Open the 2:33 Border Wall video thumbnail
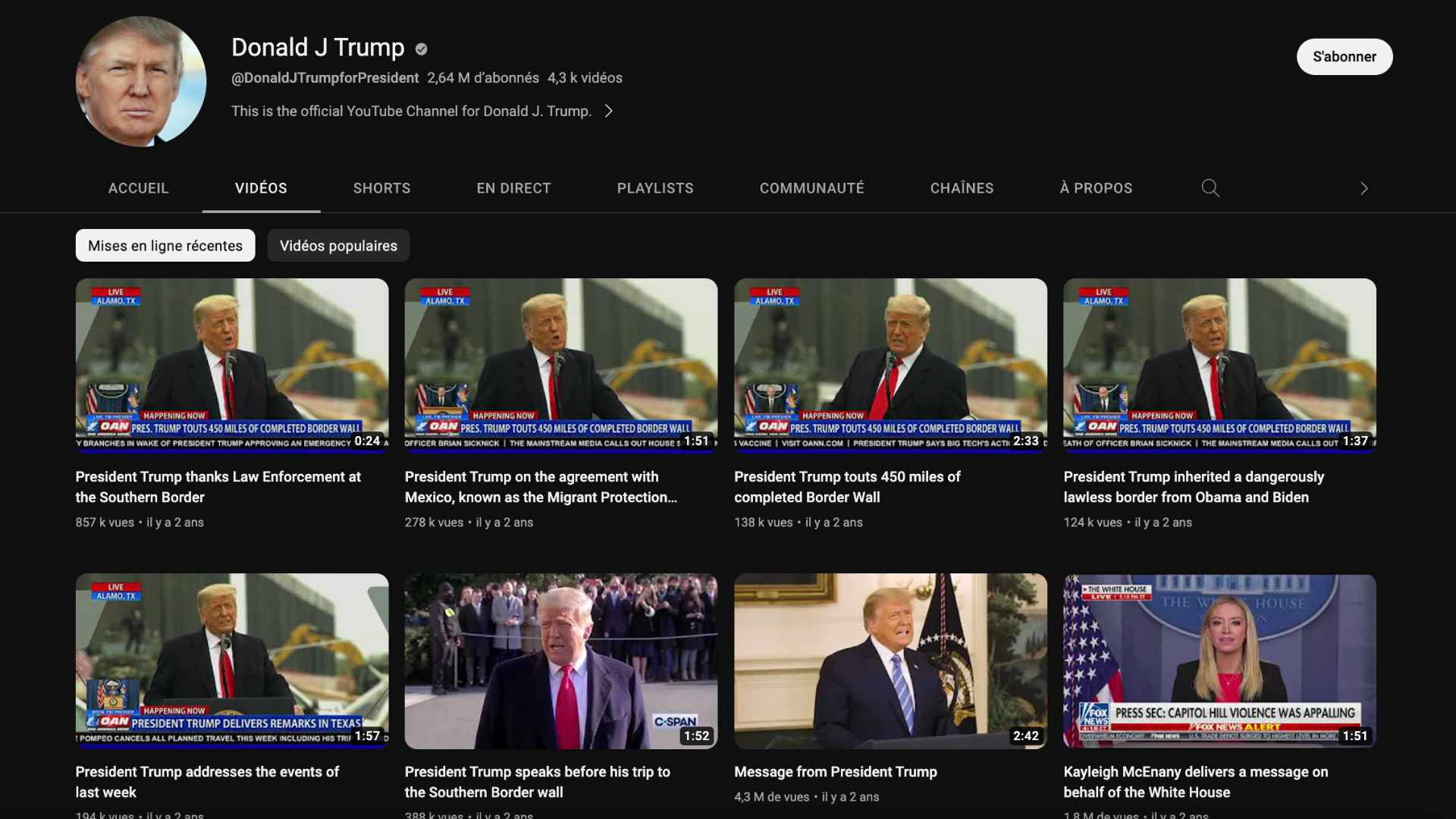This screenshot has height=819, width=1456. click(x=890, y=366)
